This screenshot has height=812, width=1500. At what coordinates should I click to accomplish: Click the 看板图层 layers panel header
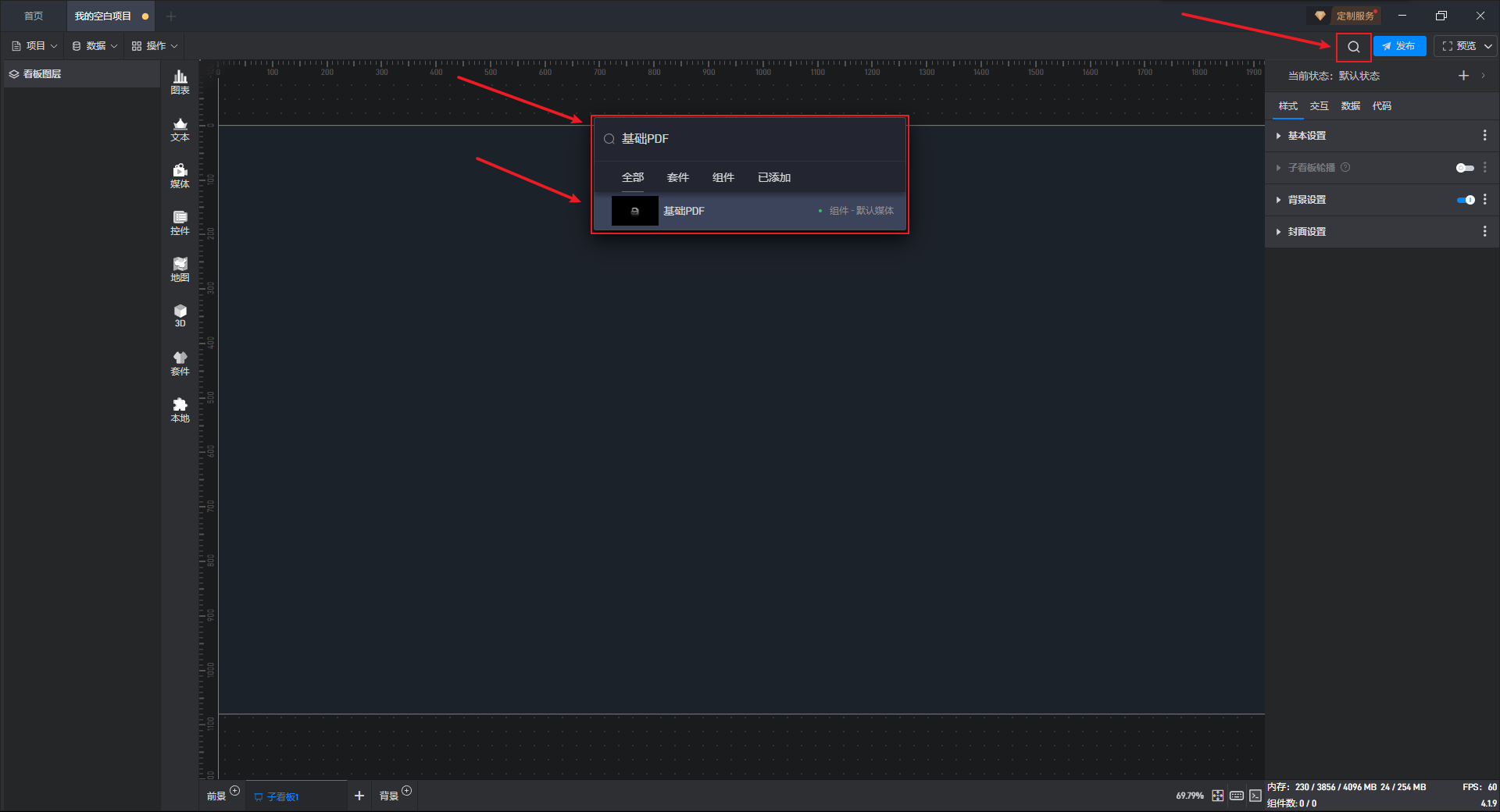click(82, 74)
